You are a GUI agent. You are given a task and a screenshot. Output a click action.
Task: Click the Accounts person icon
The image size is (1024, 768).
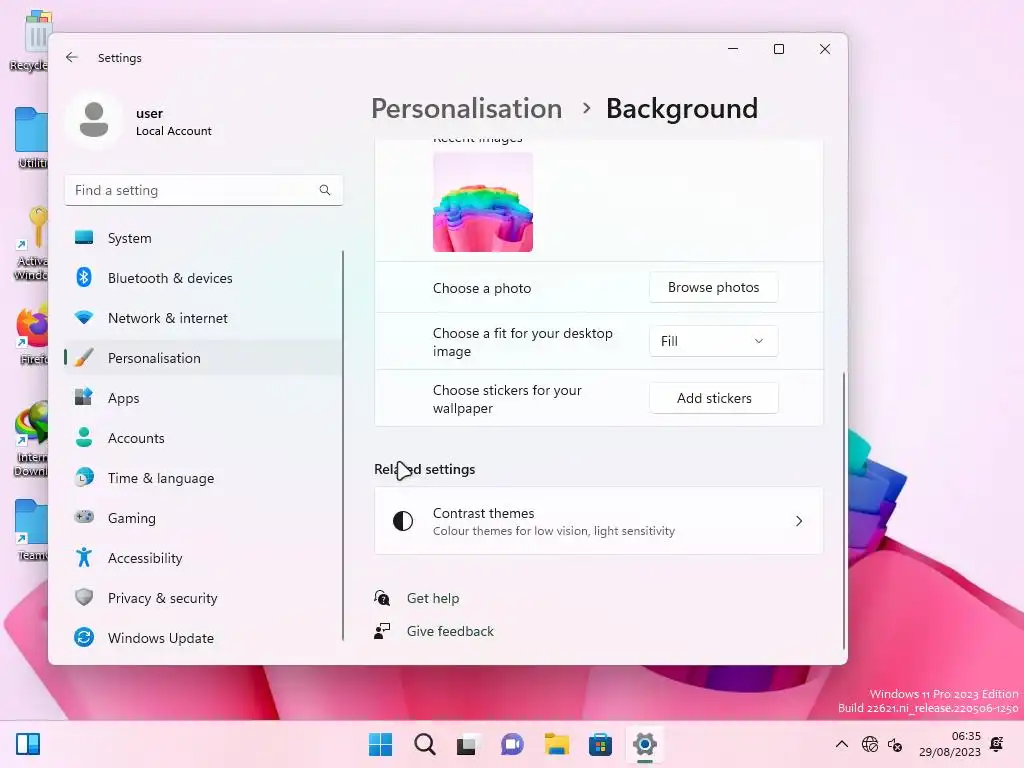84,438
